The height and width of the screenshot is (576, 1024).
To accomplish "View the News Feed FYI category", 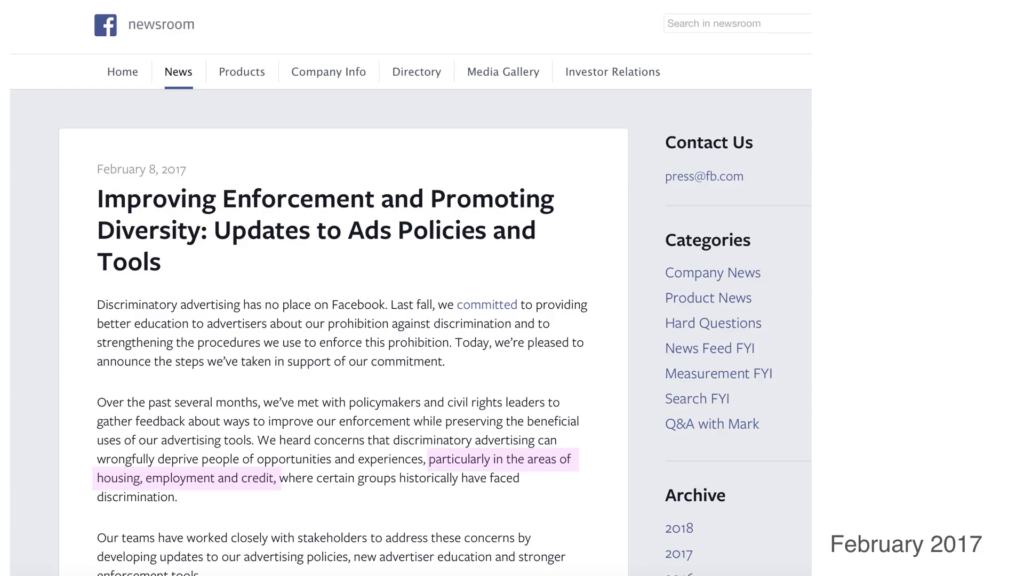I will tap(710, 348).
